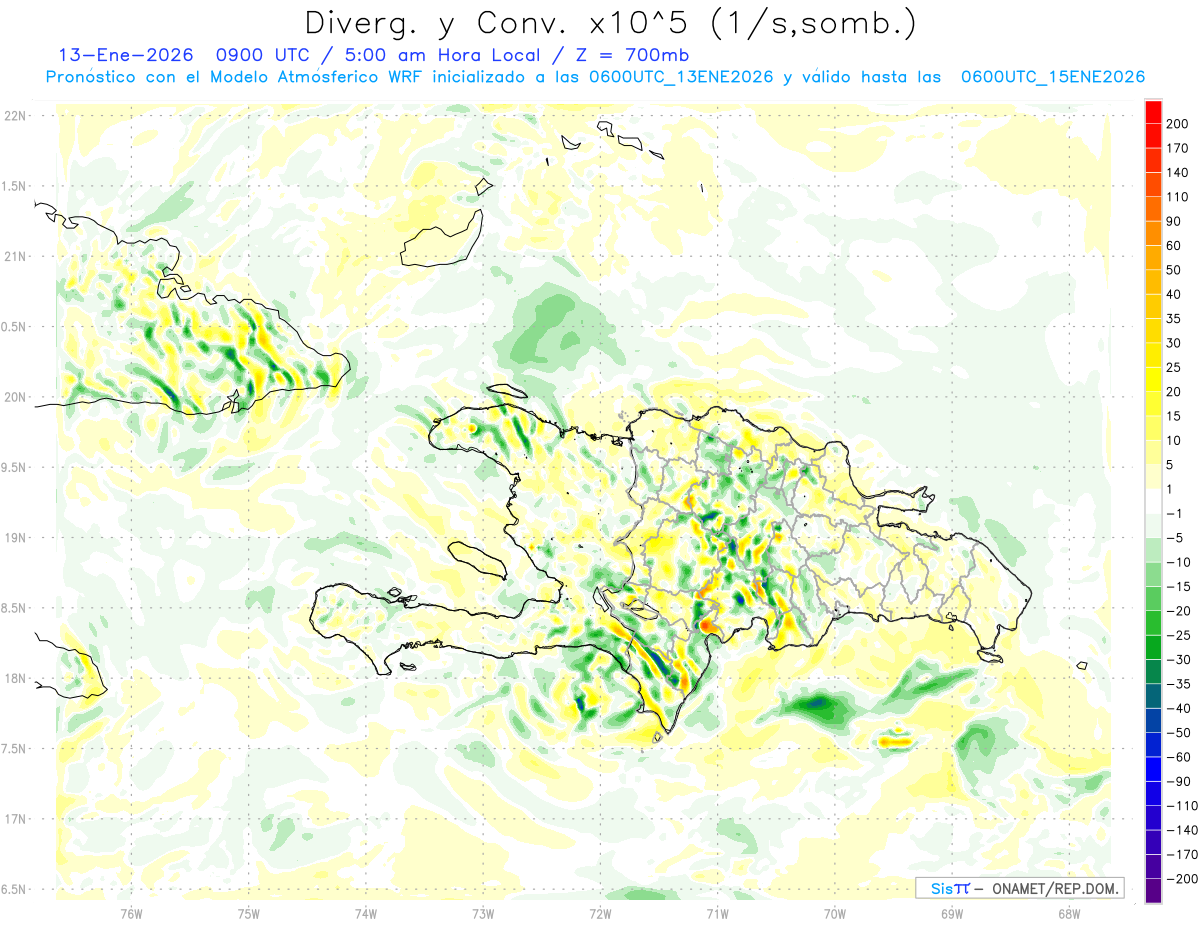Click the initialization time '0600UTC_13ENE2026'
This screenshot has width=1200, height=927.
click(680, 77)
